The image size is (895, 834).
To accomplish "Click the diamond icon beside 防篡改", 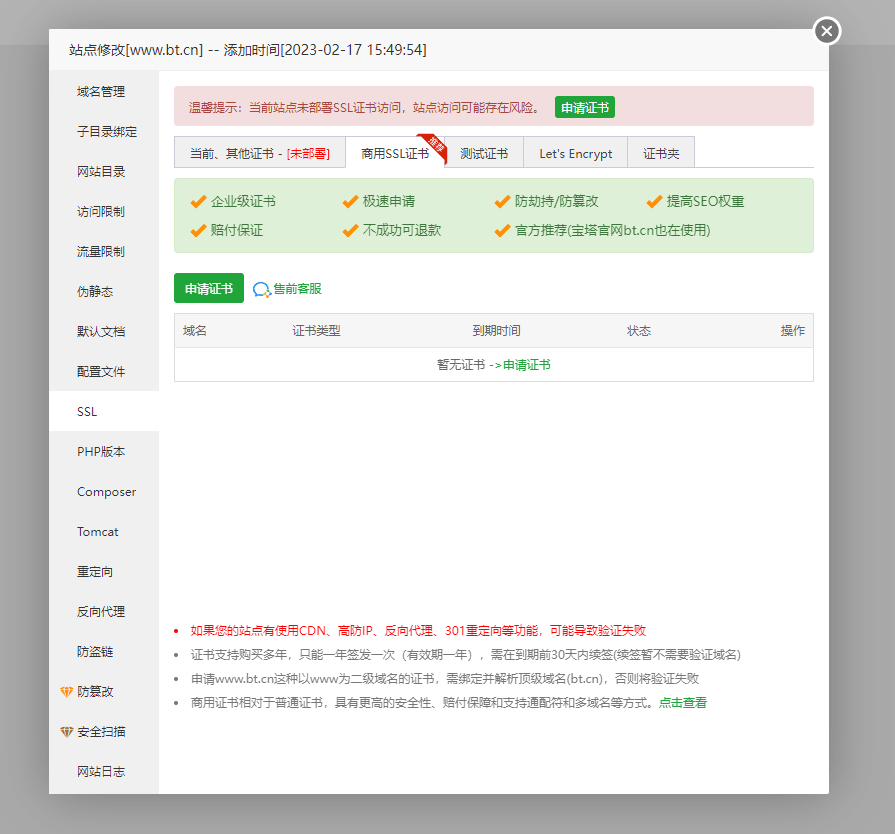I will click(x=67, y=692).
